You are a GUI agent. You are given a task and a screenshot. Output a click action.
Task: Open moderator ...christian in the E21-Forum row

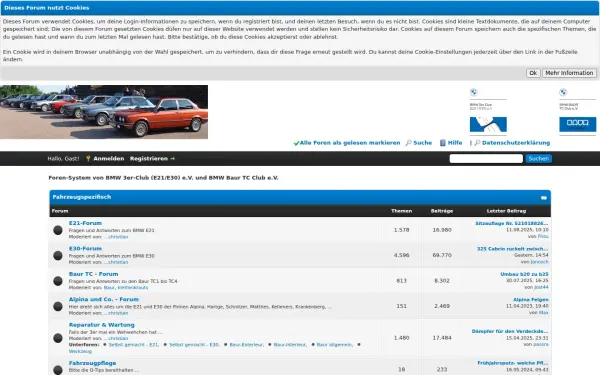click(x=116, y=237)
